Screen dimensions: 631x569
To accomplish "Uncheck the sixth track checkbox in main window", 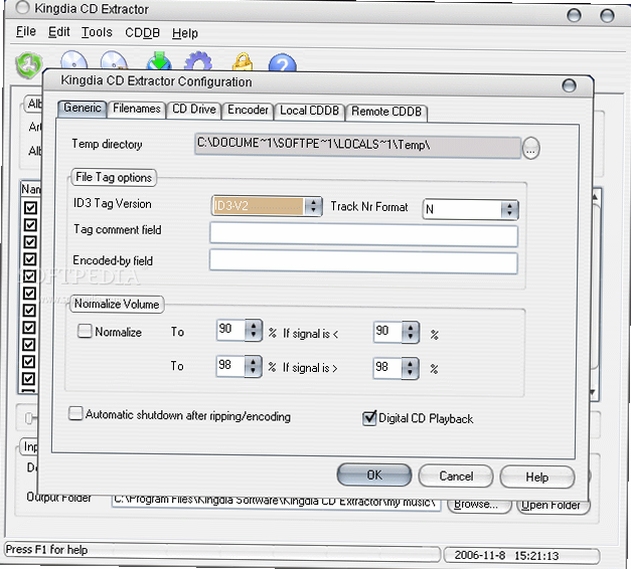I will pyautogui.click(x=30, y=293).
